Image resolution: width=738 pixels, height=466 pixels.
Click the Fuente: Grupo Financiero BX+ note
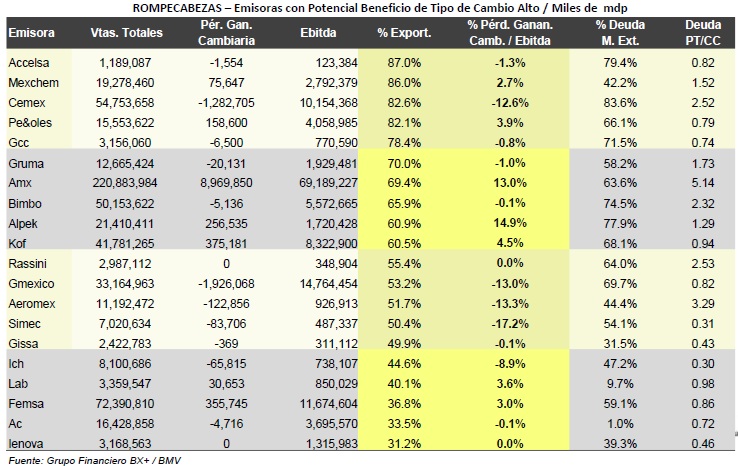click(x=94, y=460)
